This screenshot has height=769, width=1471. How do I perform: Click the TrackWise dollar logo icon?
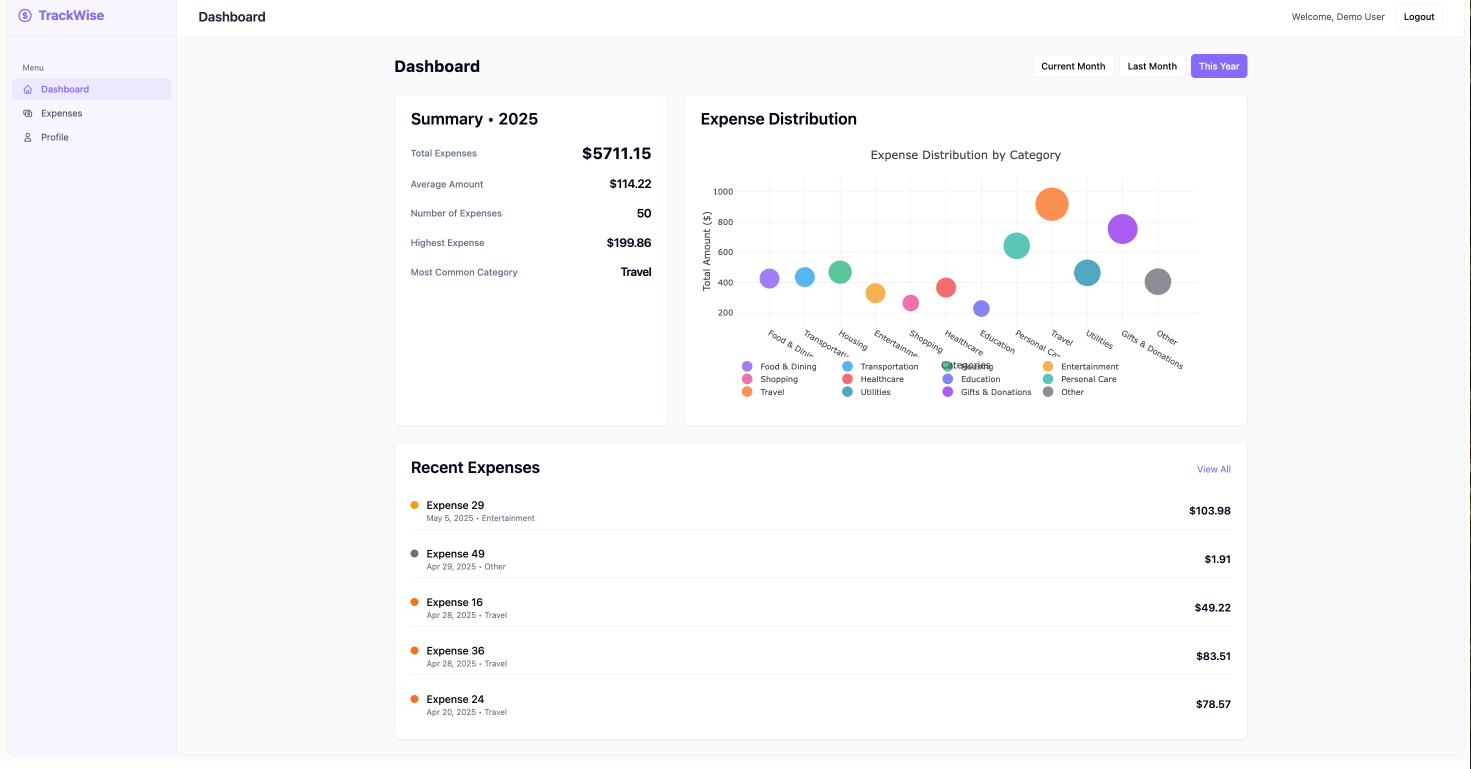pos(25,16)
